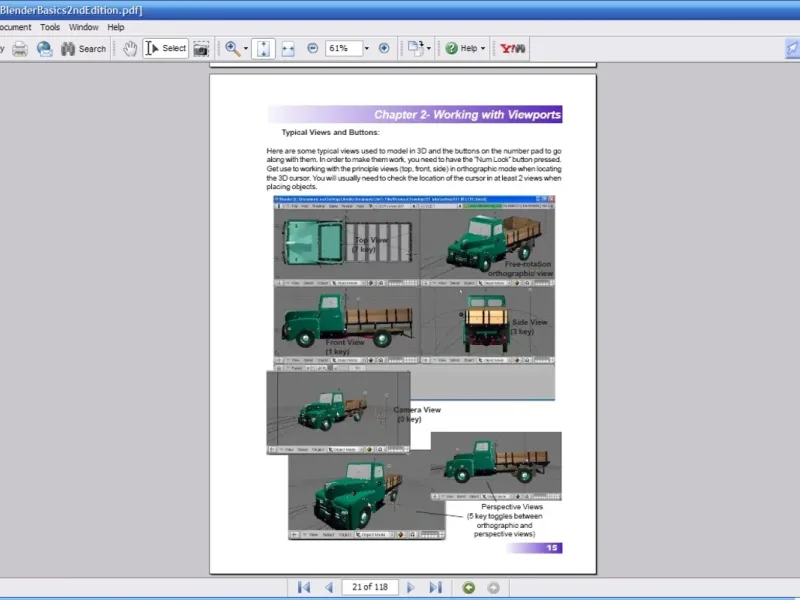Expand the Help dropdown
This screenshot has width=800, height=600.
coord(484,48)
